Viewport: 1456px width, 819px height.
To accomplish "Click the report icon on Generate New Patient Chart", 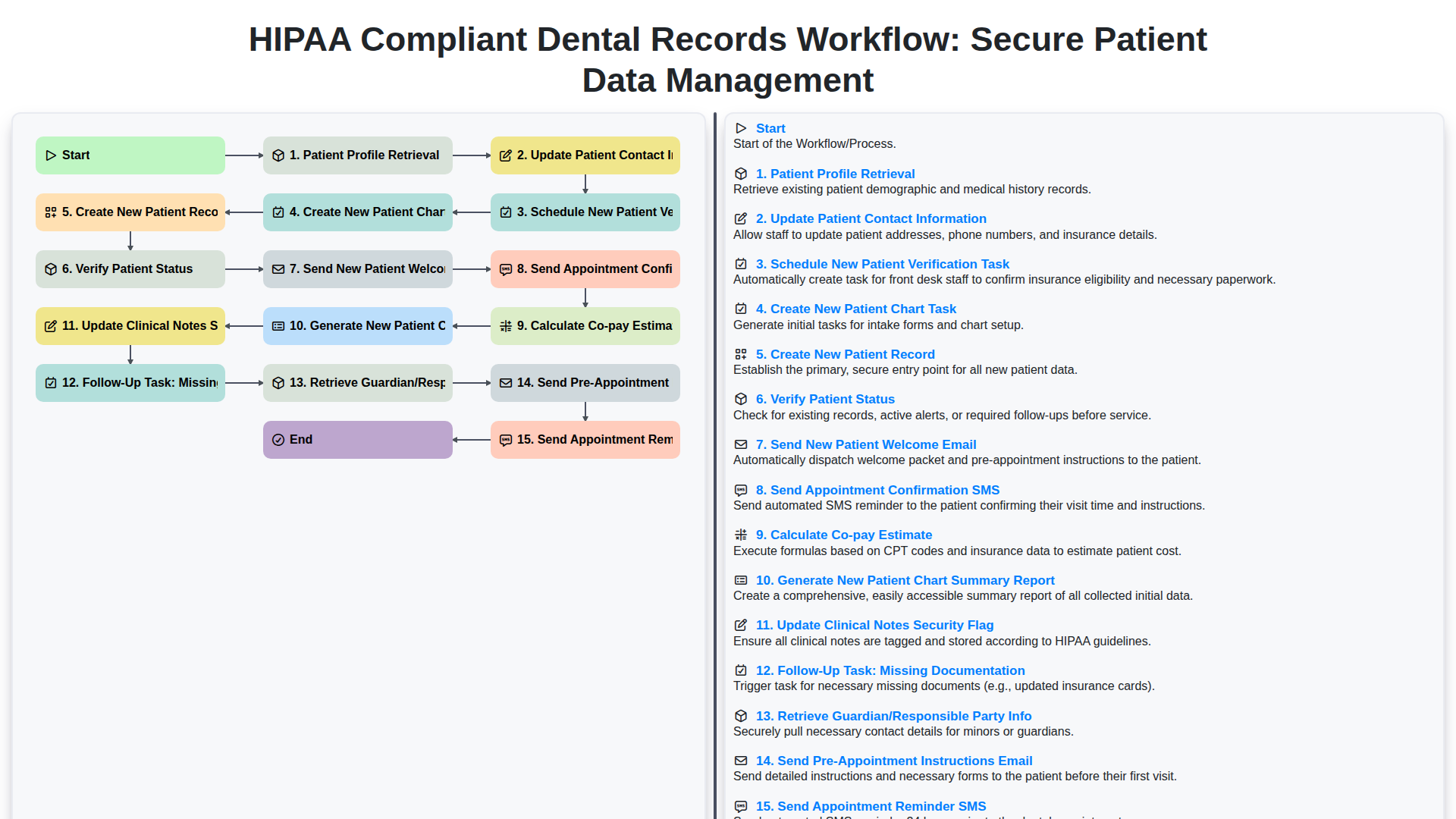I will tap(278, 325).
